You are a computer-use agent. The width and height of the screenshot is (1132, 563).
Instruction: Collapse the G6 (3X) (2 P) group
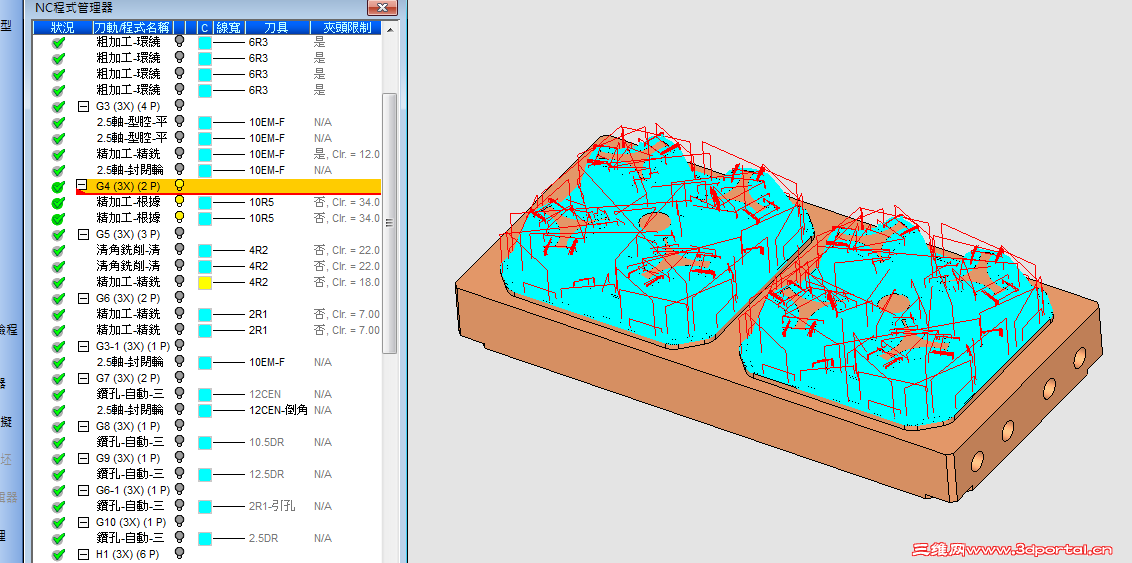pos(82,298)
